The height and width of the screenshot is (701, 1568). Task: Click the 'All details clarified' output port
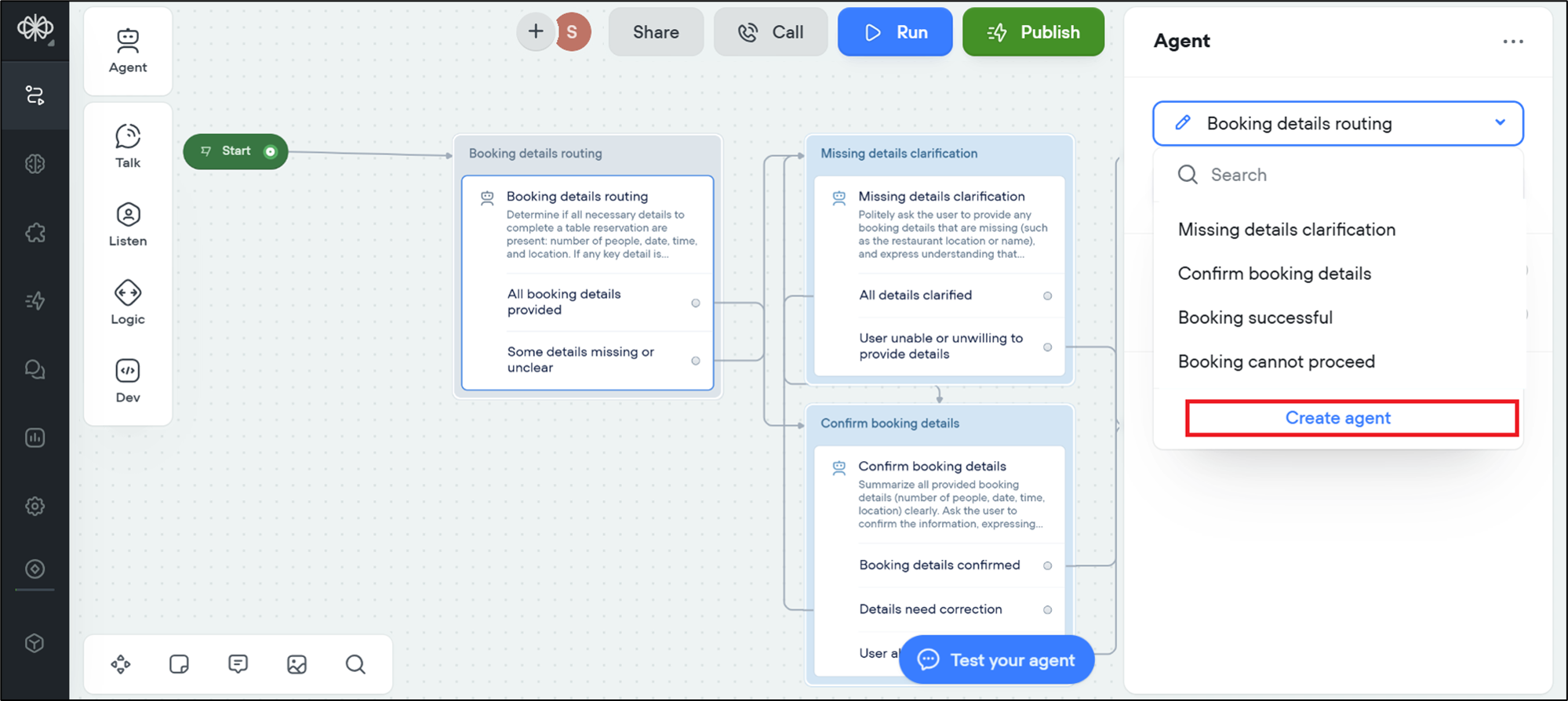1047,296
